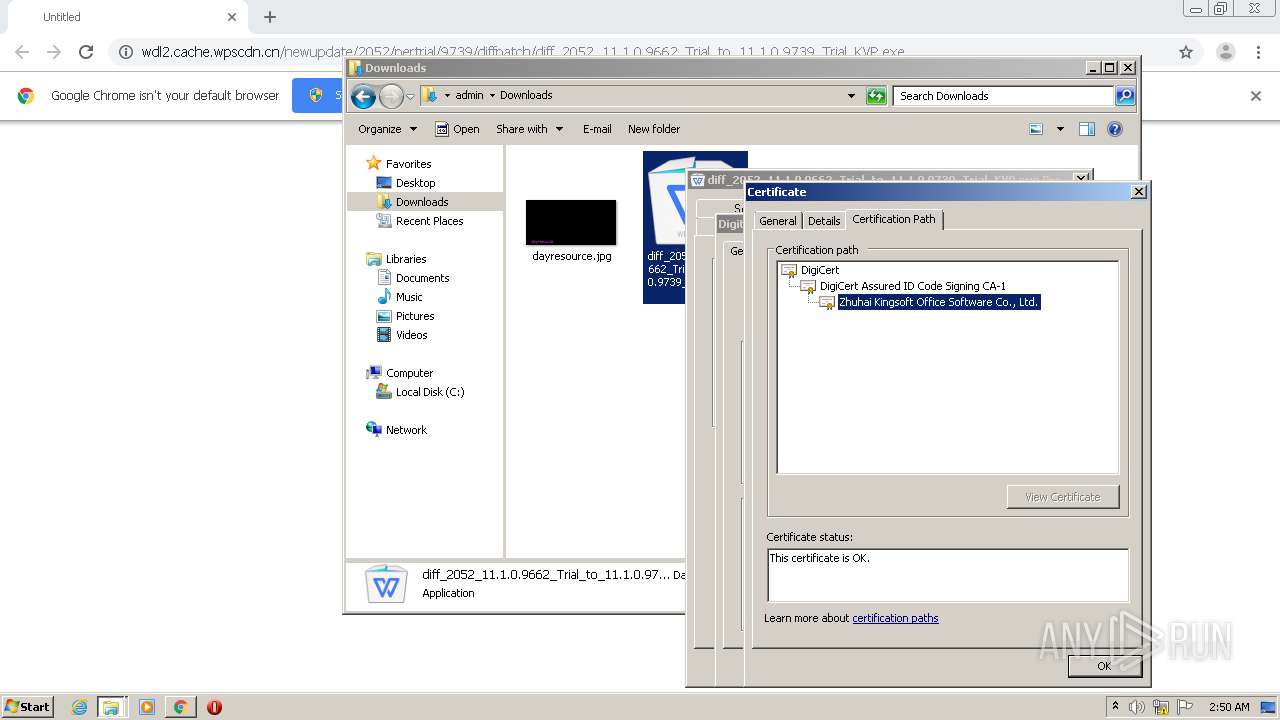Click E-mail in the explorer toolbar
The image size is (1280, 720).
tap(597, 129)
